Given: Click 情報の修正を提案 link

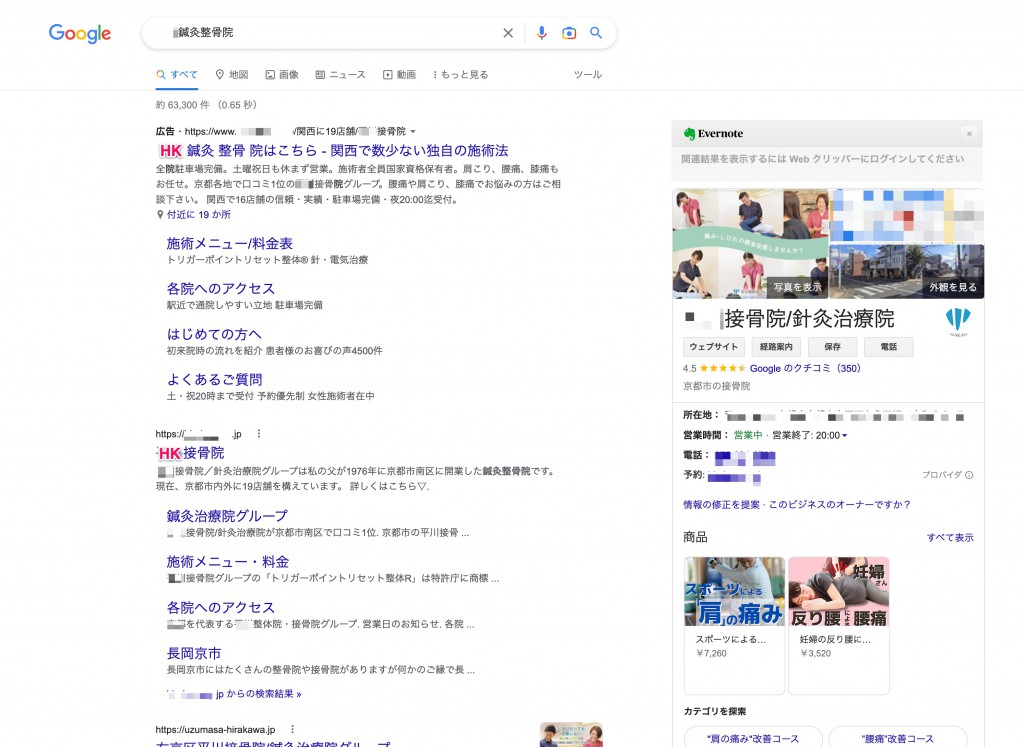Looking at the screenshot, I should click(x=721, y=505).
